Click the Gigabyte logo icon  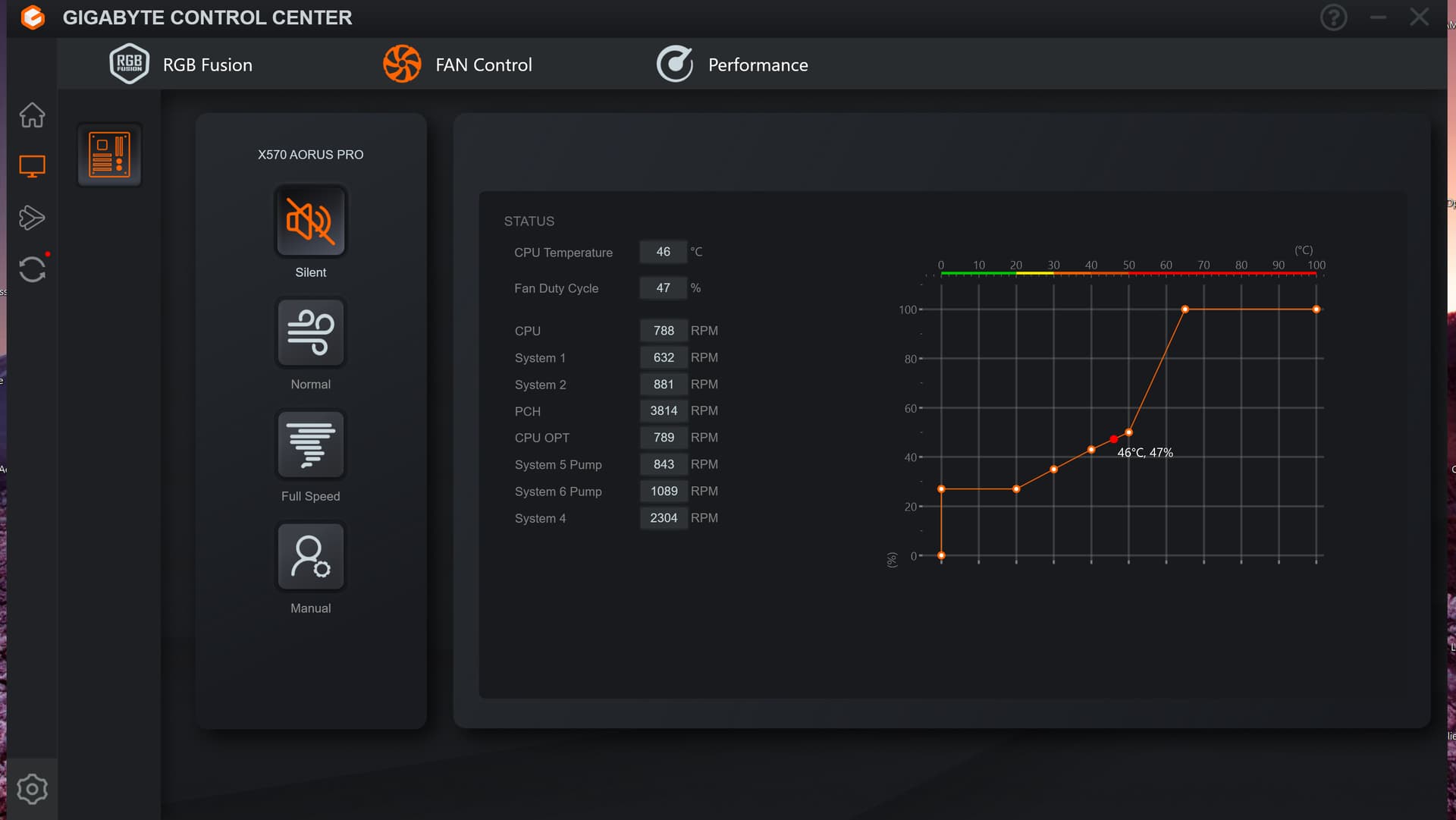pos(33,17)
